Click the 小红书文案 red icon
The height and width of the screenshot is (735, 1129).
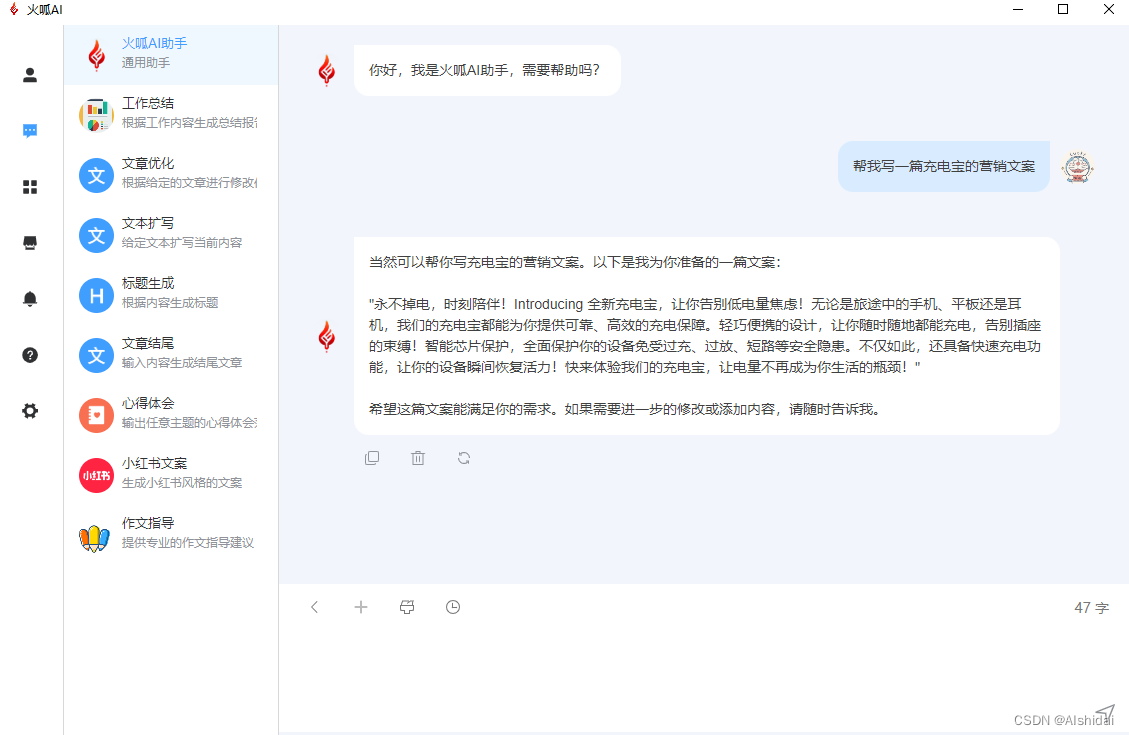tap(96, 475)
